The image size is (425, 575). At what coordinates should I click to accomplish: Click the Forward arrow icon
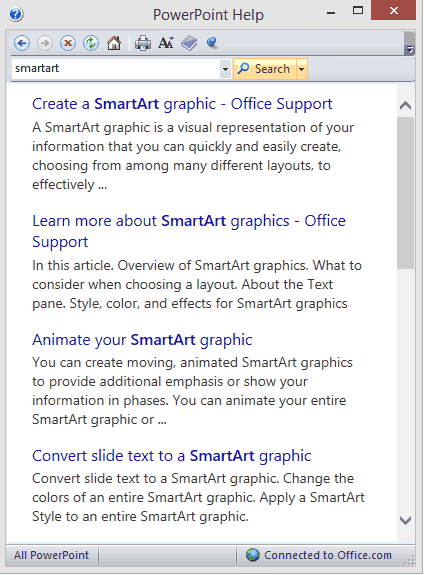pyautogui.click(x=45, y=43)
